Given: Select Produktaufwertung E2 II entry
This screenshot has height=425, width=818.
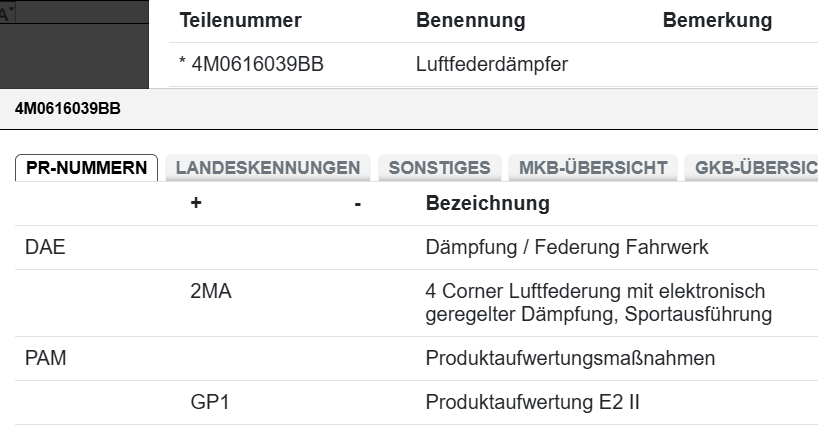Looking at the screenshot, I should click(x=532, y=403).
